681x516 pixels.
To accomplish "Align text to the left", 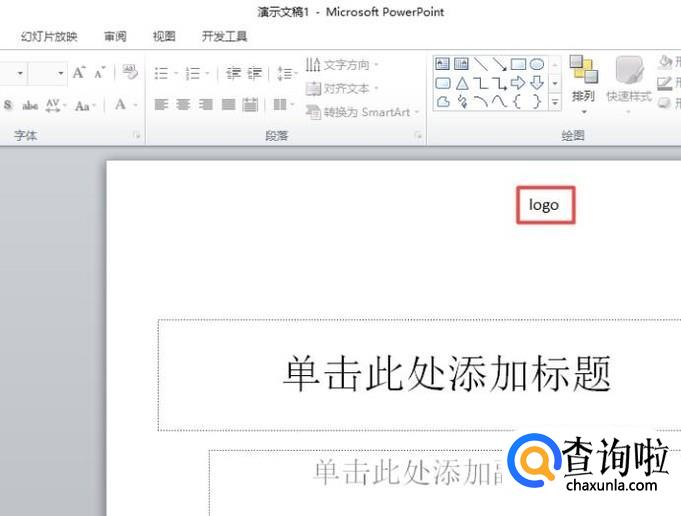I will pos(161,105).
